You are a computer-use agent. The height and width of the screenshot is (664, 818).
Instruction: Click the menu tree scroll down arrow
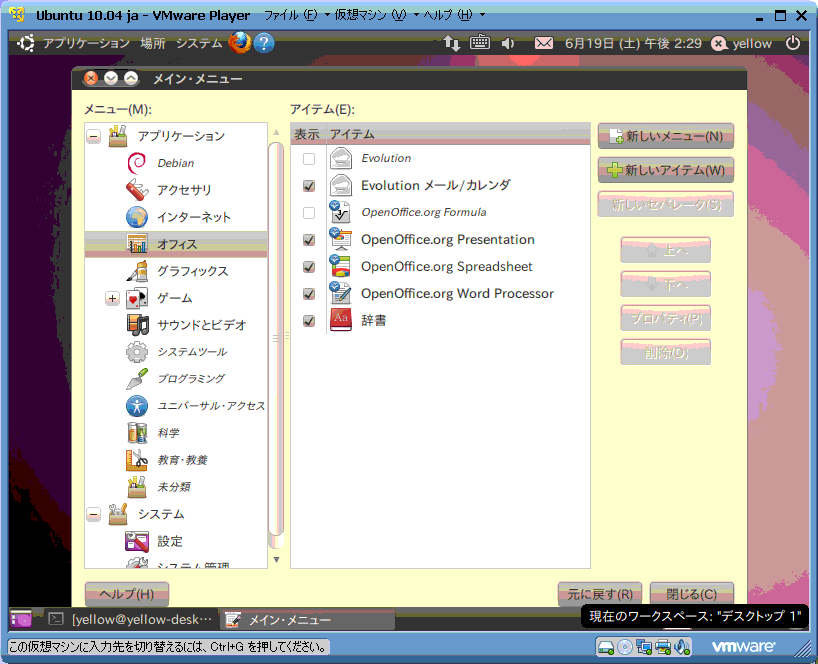pos(276,560)
